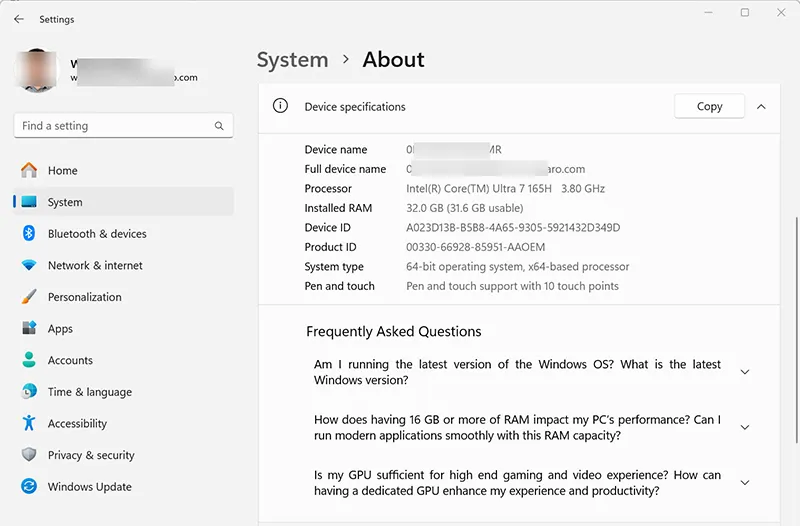The image size is (800, 526).
Task: Click the Bluetooth icon in sidebar
Action: (x=29, y=234)
